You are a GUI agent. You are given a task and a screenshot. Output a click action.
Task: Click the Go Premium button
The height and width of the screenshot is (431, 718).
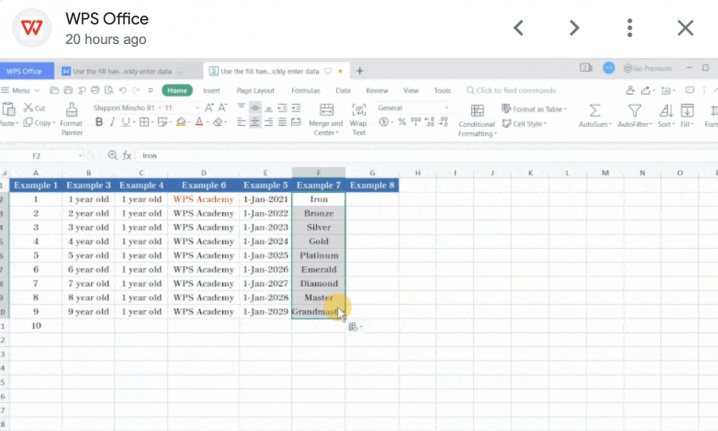click(647, 68)
